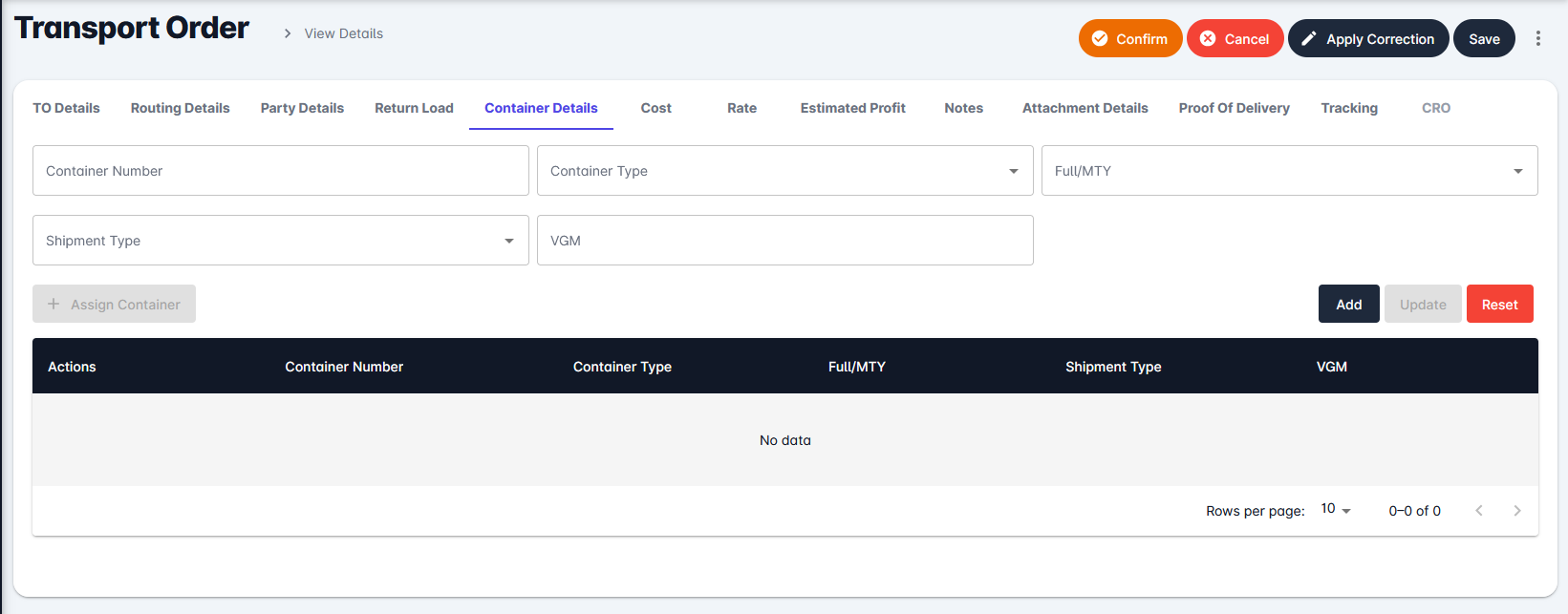Image resolution: width=1568 pixels, height=614 pixels.
Task: Click into the VGM text field
Action: [784, 241]
